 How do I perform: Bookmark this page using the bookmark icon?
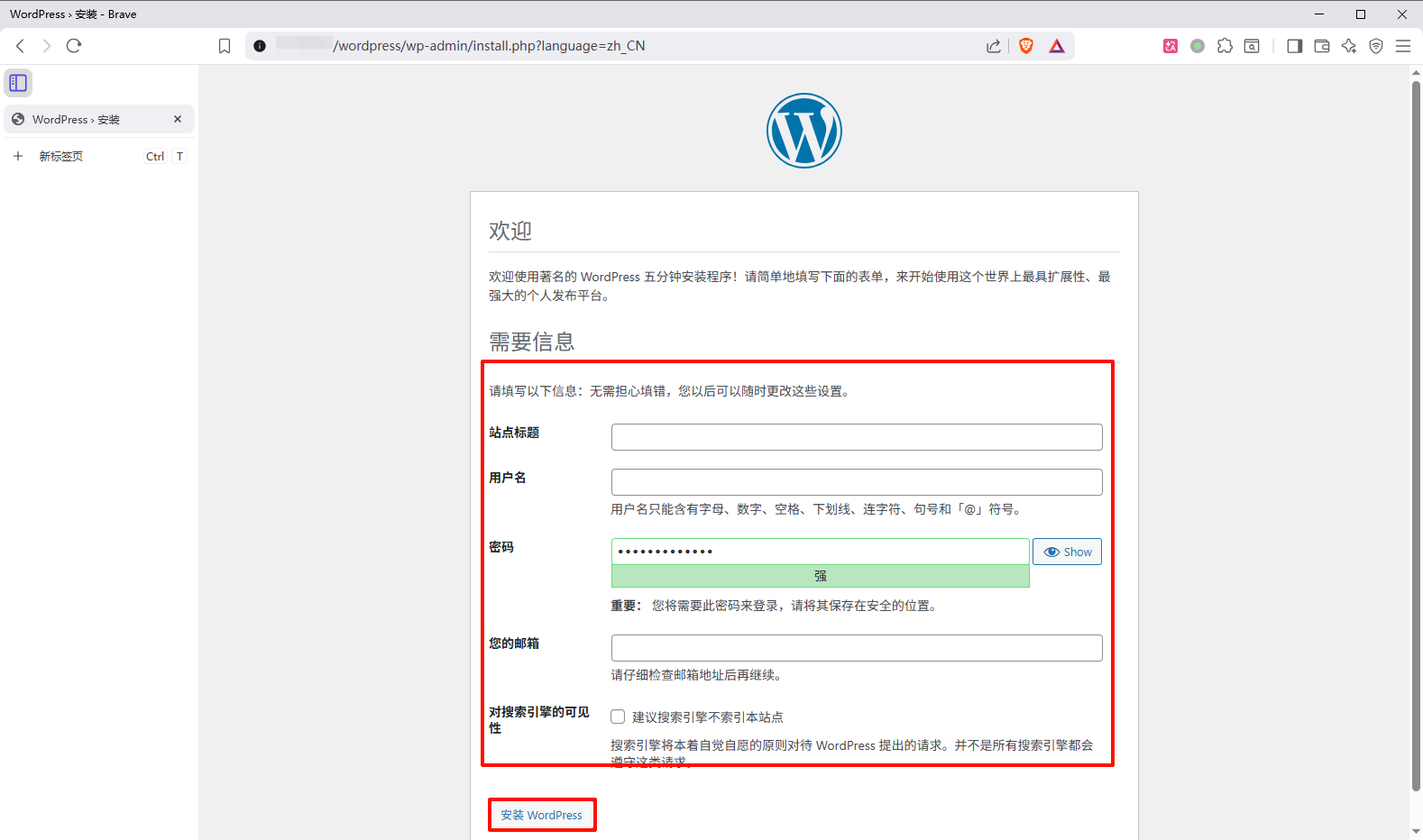coord(225,46)
